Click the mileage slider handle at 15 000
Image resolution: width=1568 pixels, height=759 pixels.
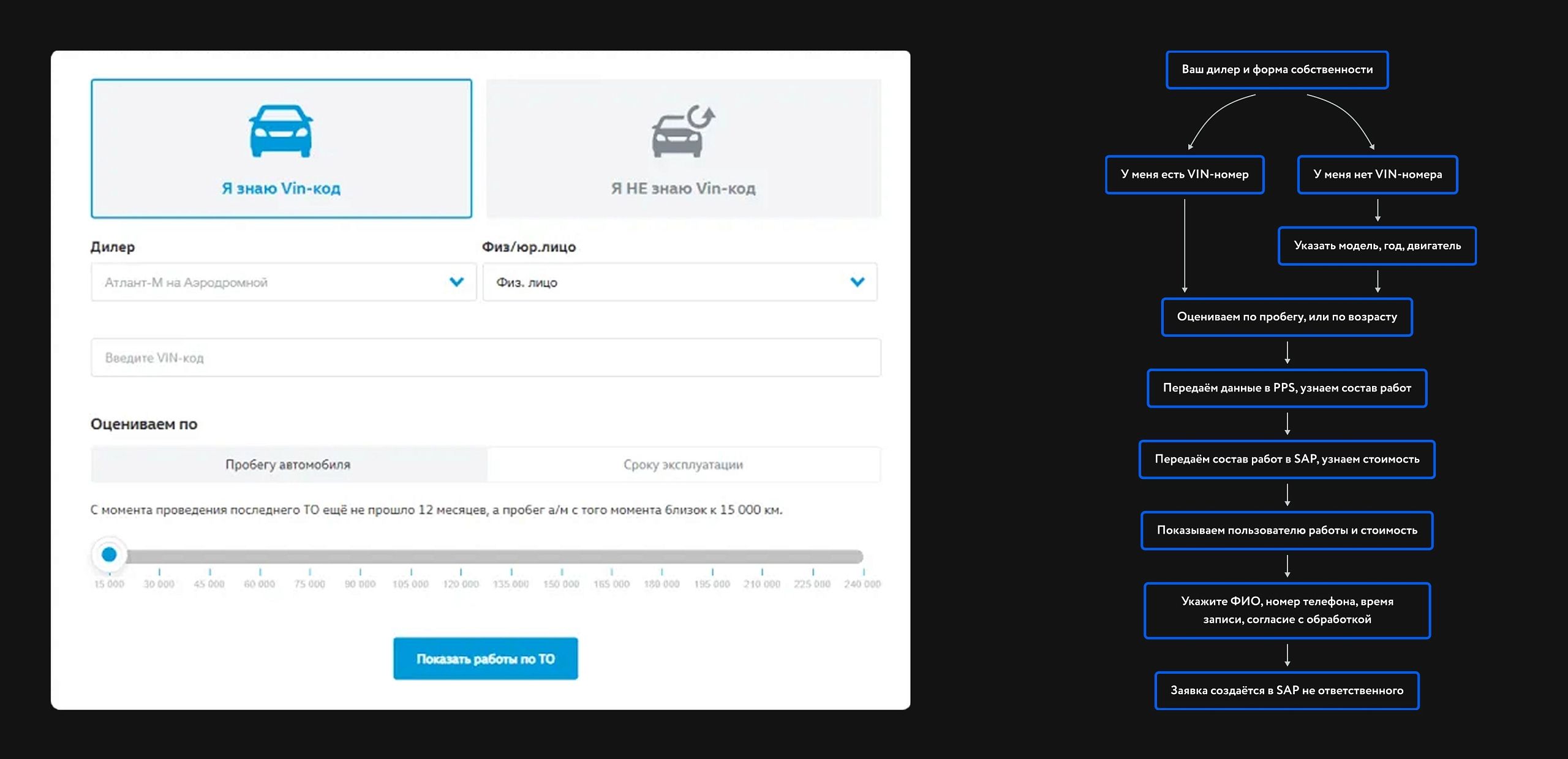(109, 555)
